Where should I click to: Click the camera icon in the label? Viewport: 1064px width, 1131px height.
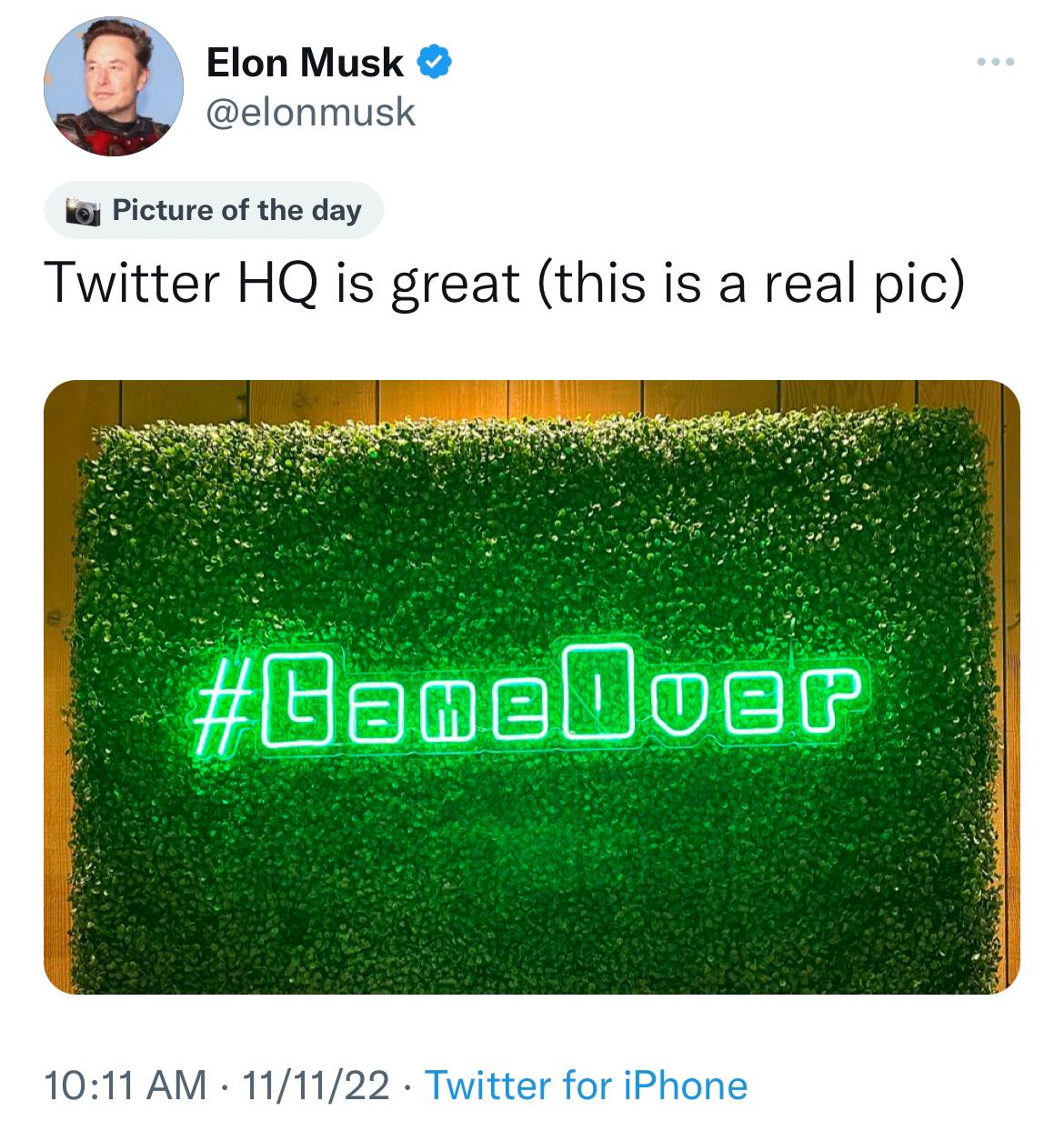[83, 212]
